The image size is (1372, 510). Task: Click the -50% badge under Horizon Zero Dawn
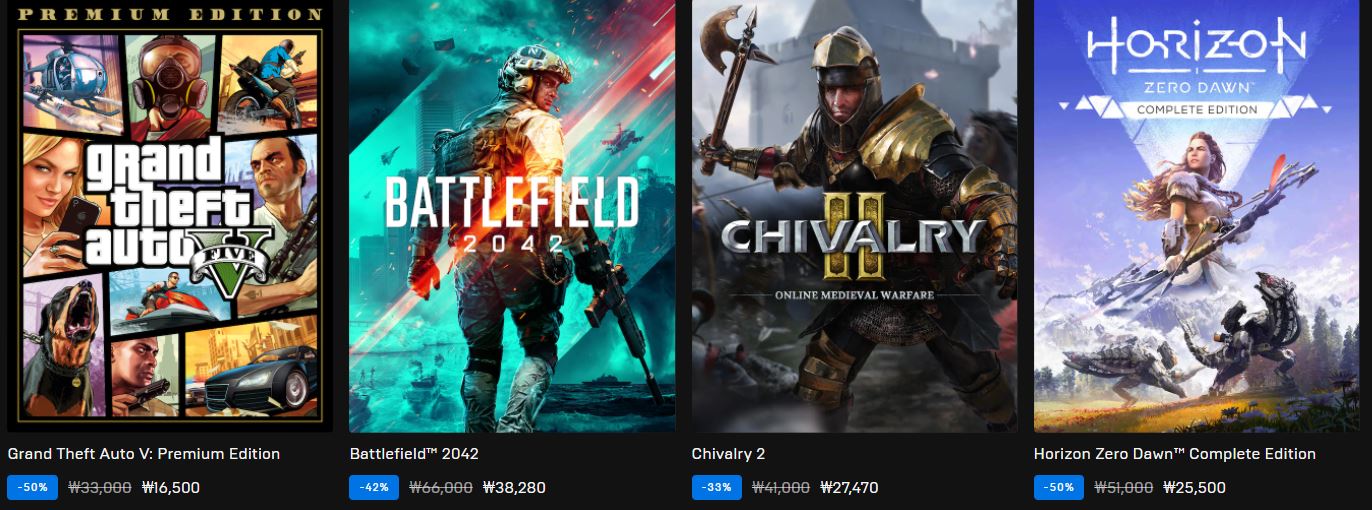point(1059,488)
